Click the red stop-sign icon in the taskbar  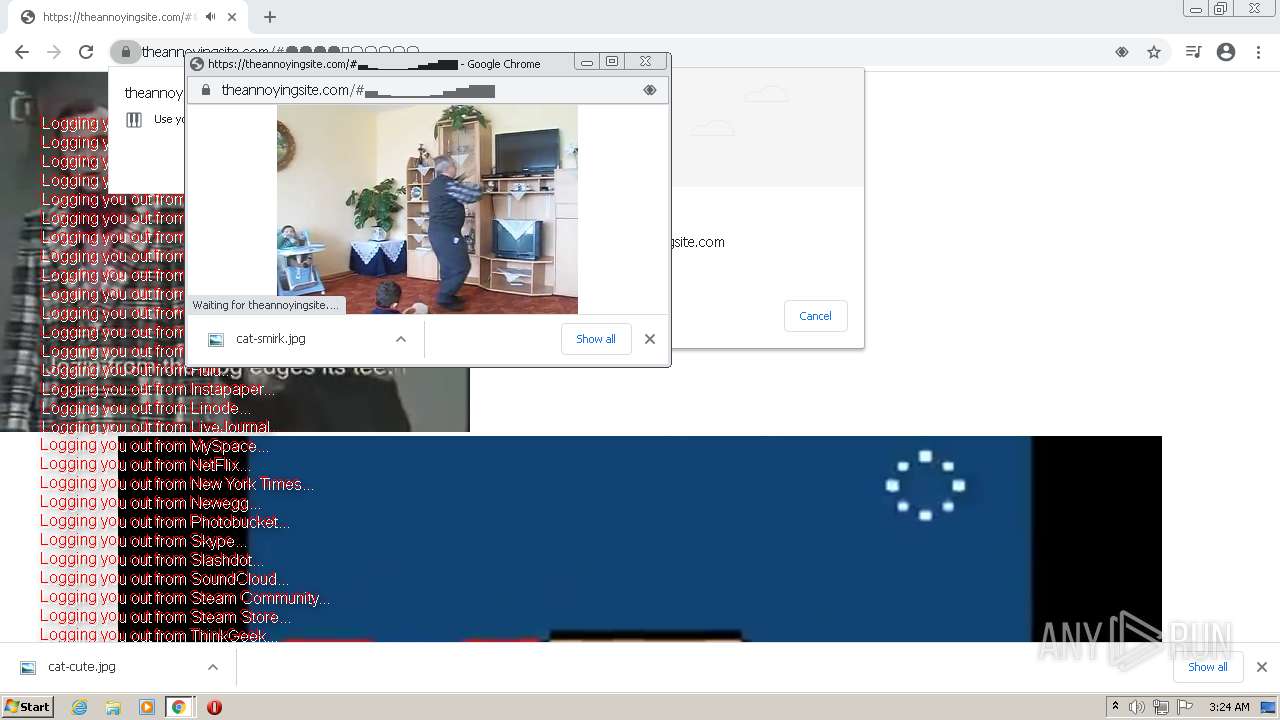pyautogui.click(x=214, y=707)
